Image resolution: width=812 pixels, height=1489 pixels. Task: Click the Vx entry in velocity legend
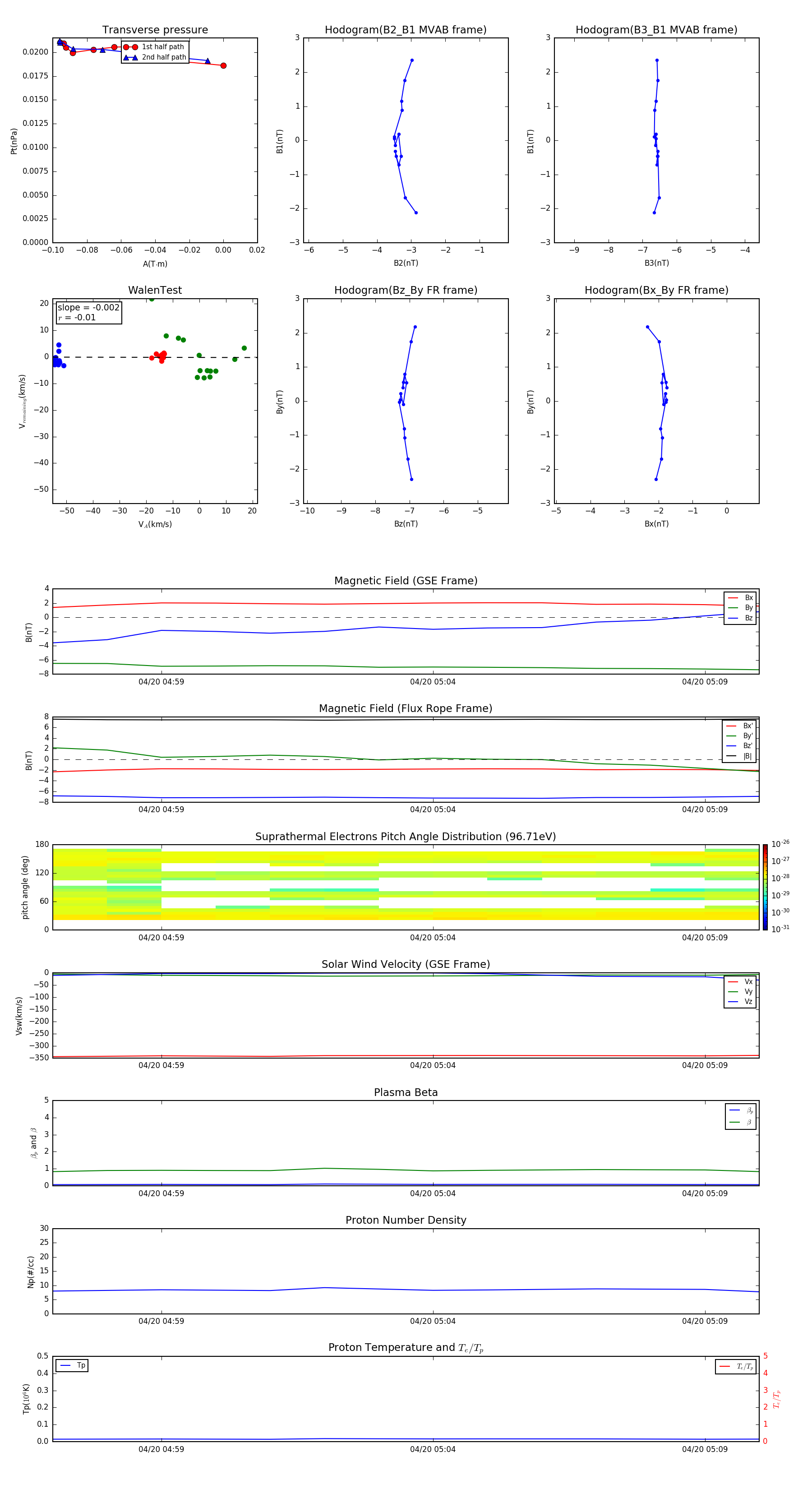click(740, 981)
